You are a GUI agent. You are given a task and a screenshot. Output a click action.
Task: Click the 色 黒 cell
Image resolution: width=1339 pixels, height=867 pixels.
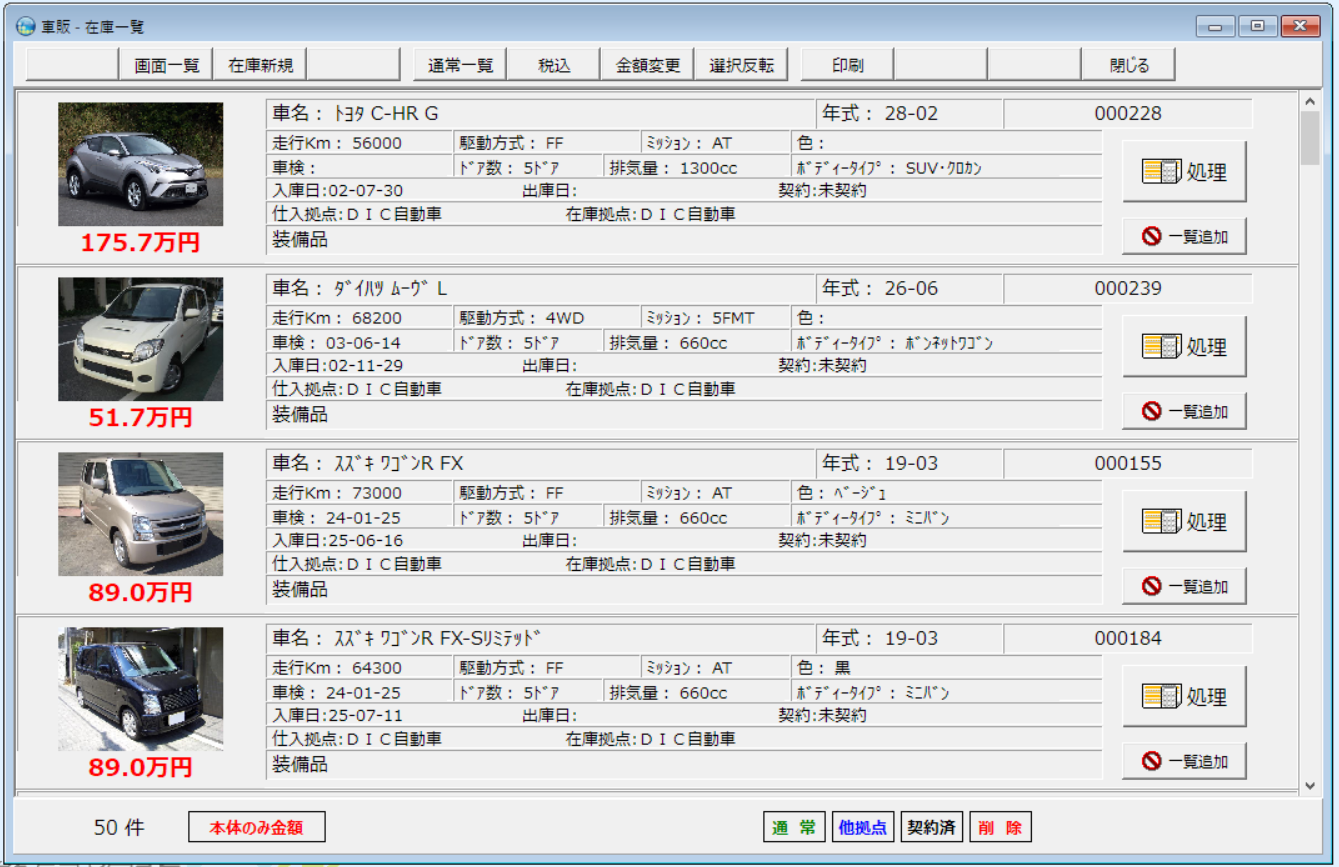pos(946,668)
